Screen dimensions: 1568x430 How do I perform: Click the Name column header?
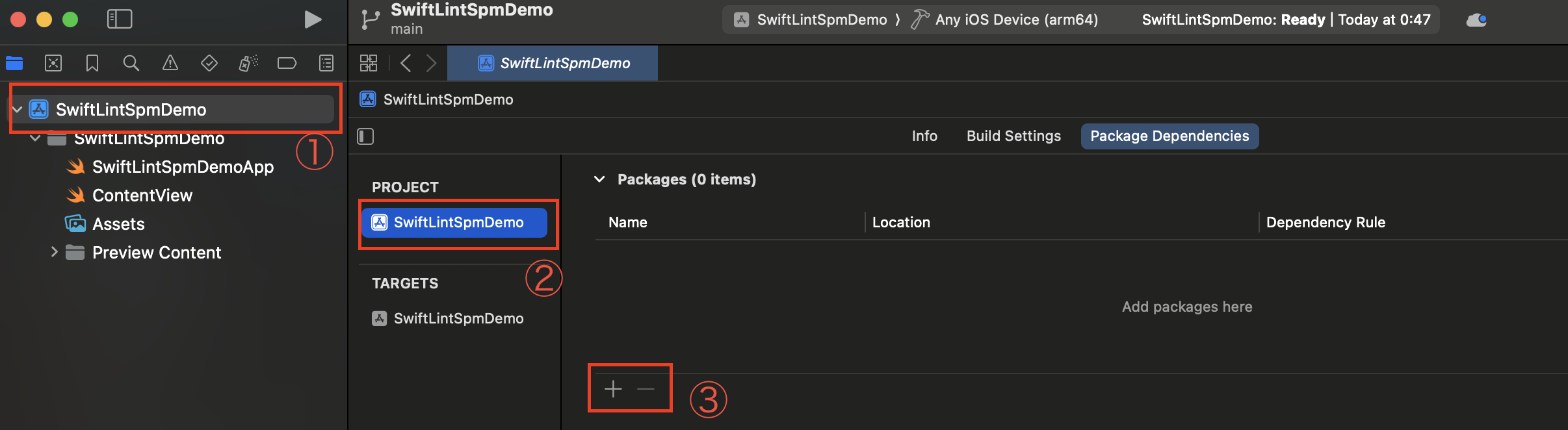coord(628,222)
